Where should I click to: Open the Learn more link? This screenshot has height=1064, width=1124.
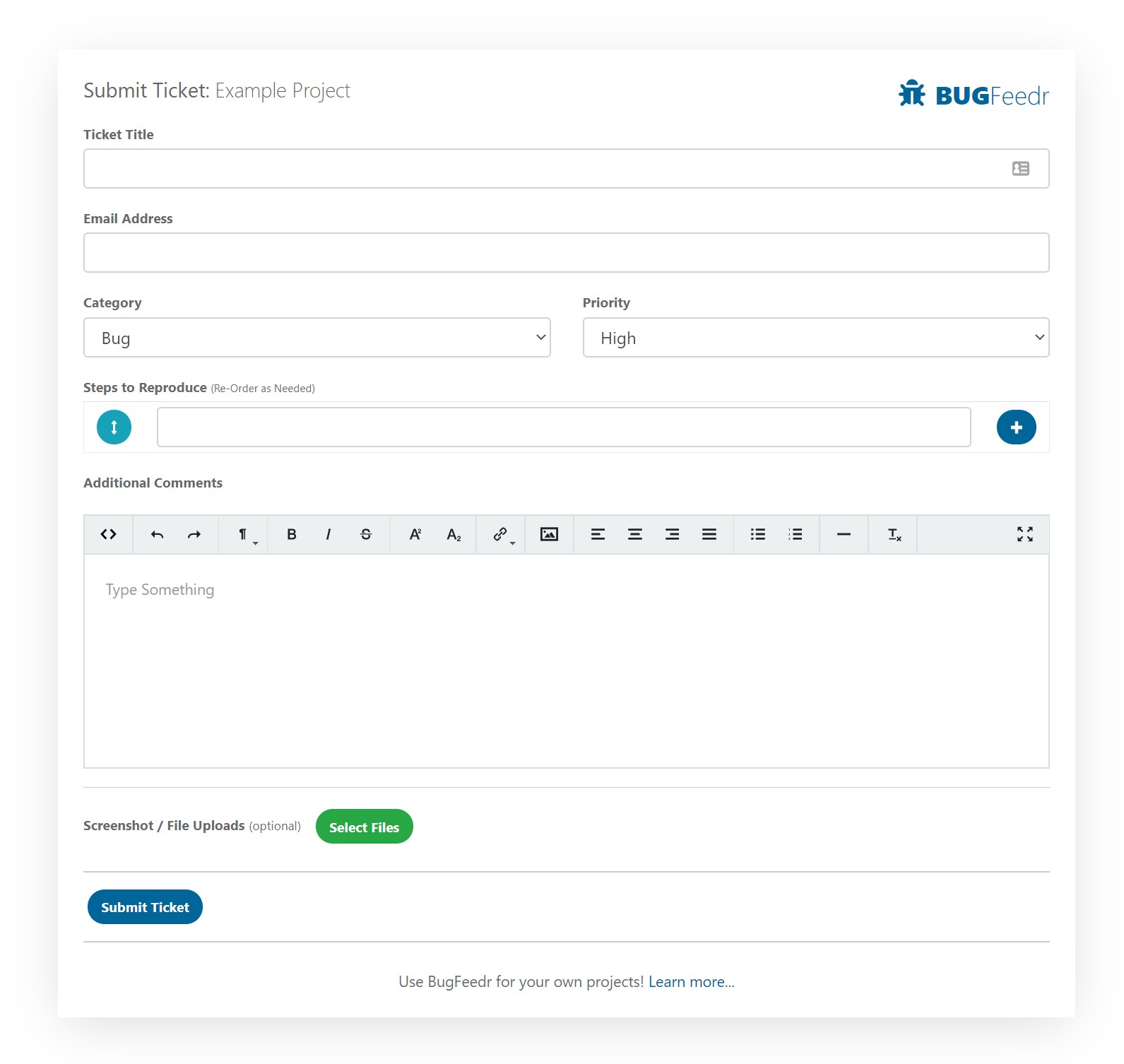692,982
